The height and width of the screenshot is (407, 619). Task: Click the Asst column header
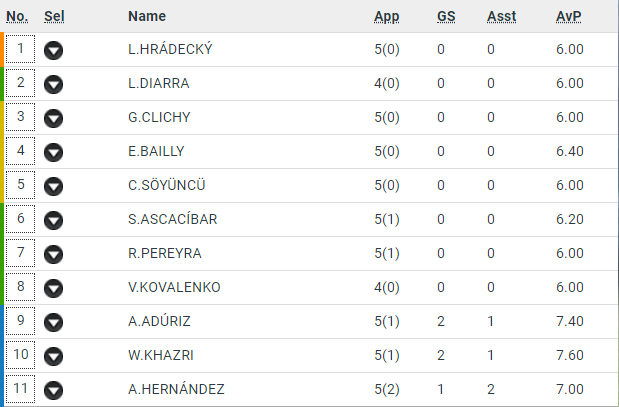click(501, 16)
